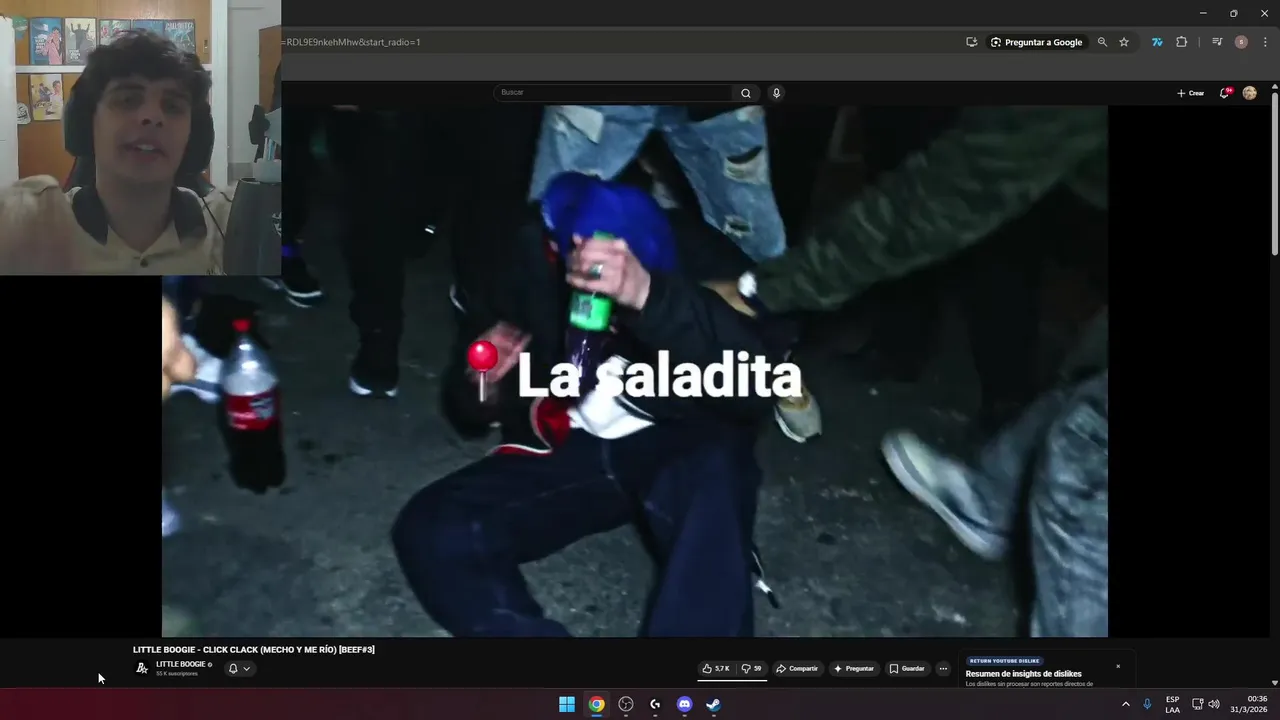Viewport: 1280px width, 720px height.
Task: Click the Guardar save button
Action: click(907, 669)
